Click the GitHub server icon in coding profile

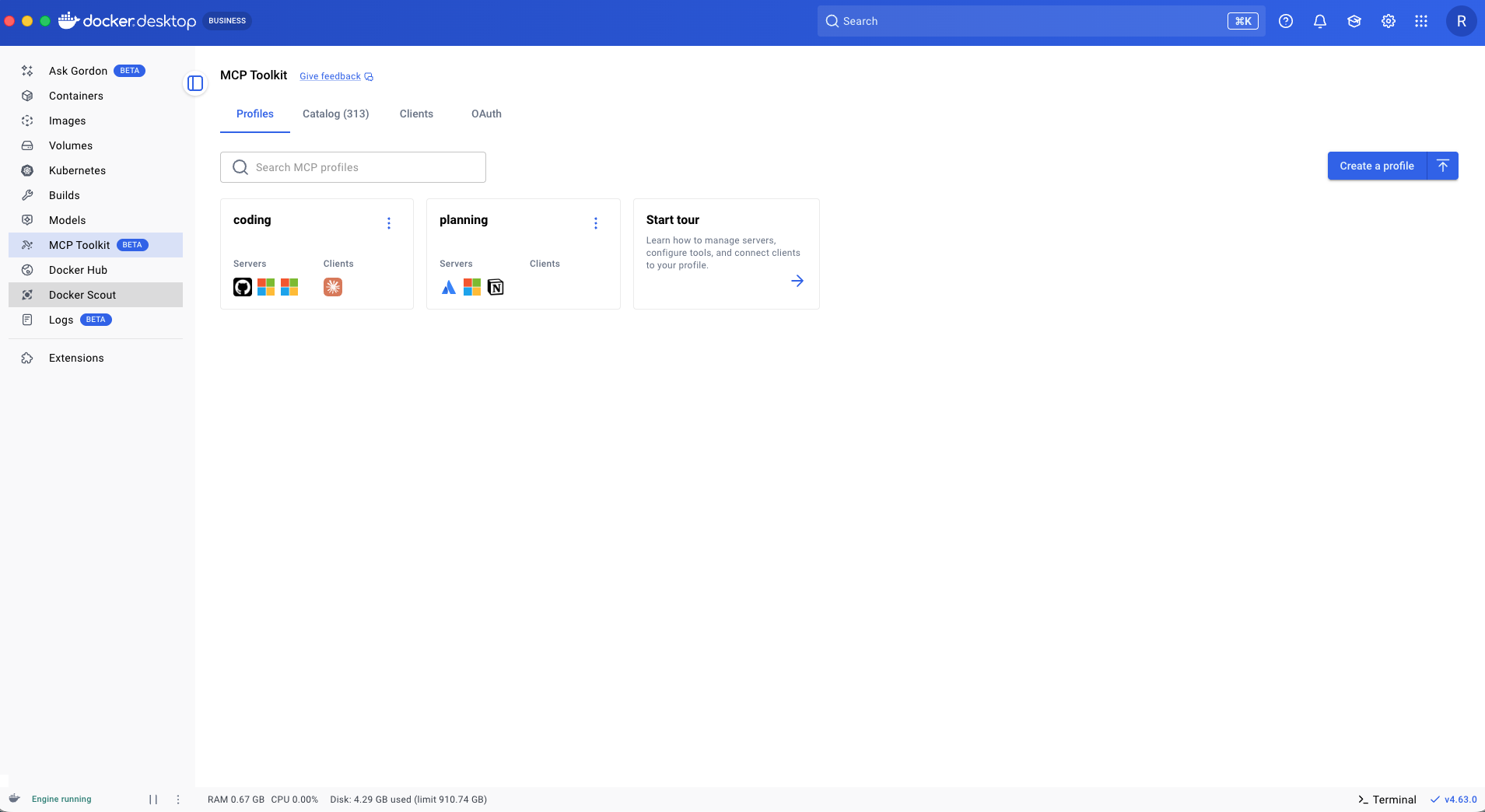[x=243, y=287]
